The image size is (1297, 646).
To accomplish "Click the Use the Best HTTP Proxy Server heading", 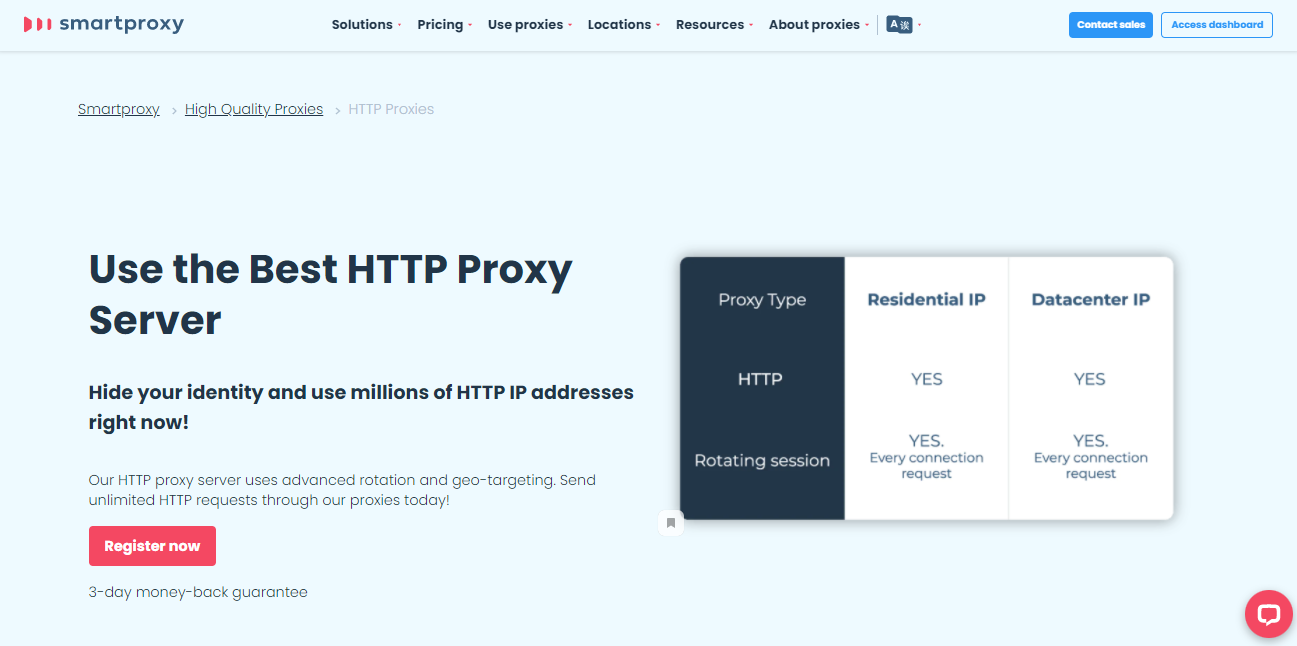I will click(x=331, y=294).
